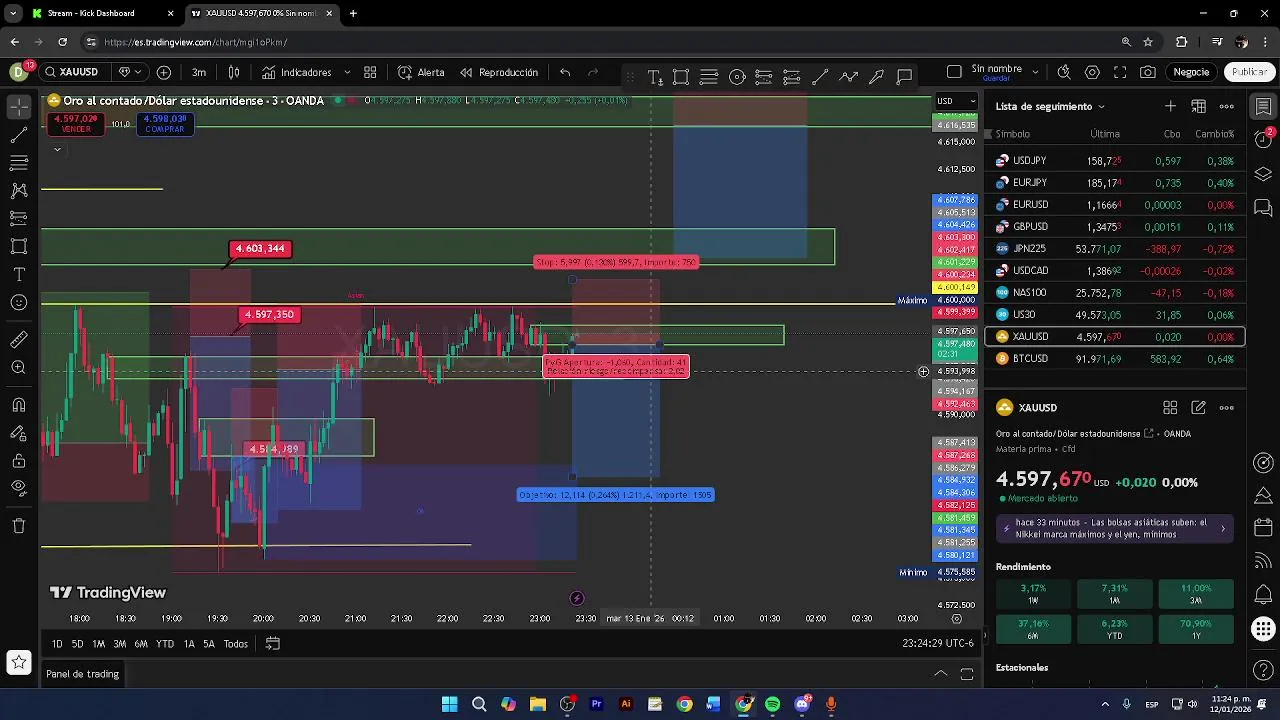
Task: Toggle magnet mode for drawings
Action: tap(19, 405)
